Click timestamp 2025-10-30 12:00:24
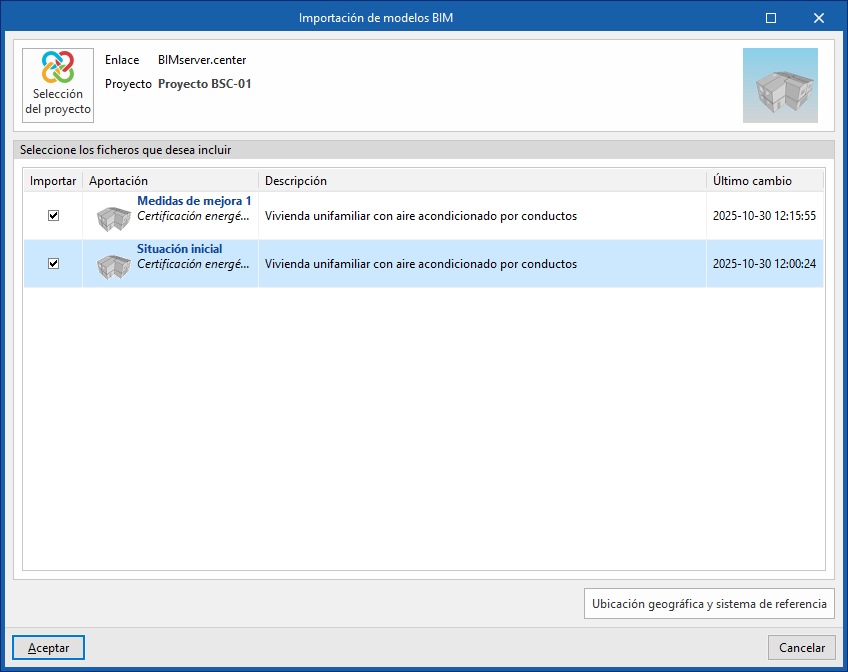Screen dimensions: 848x672 (x=764, y=264)
